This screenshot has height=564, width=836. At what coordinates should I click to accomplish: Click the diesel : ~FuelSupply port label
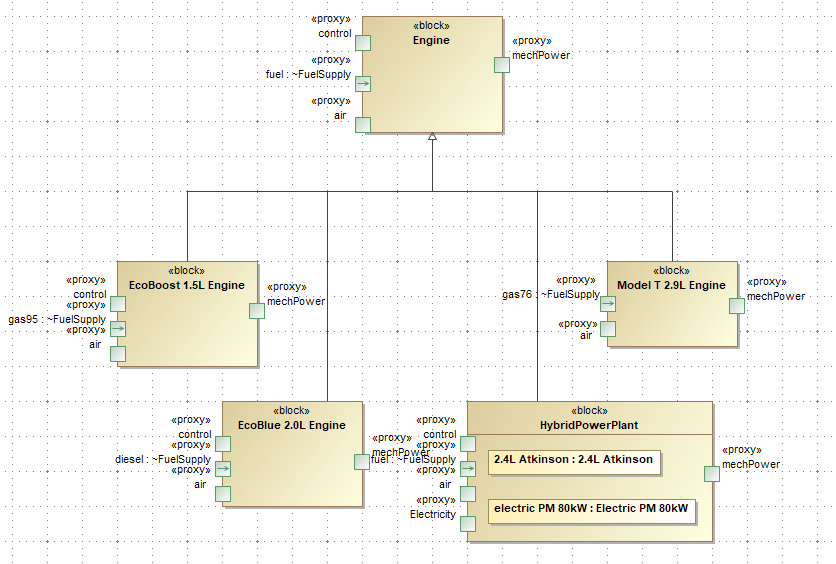click(163, 460)
